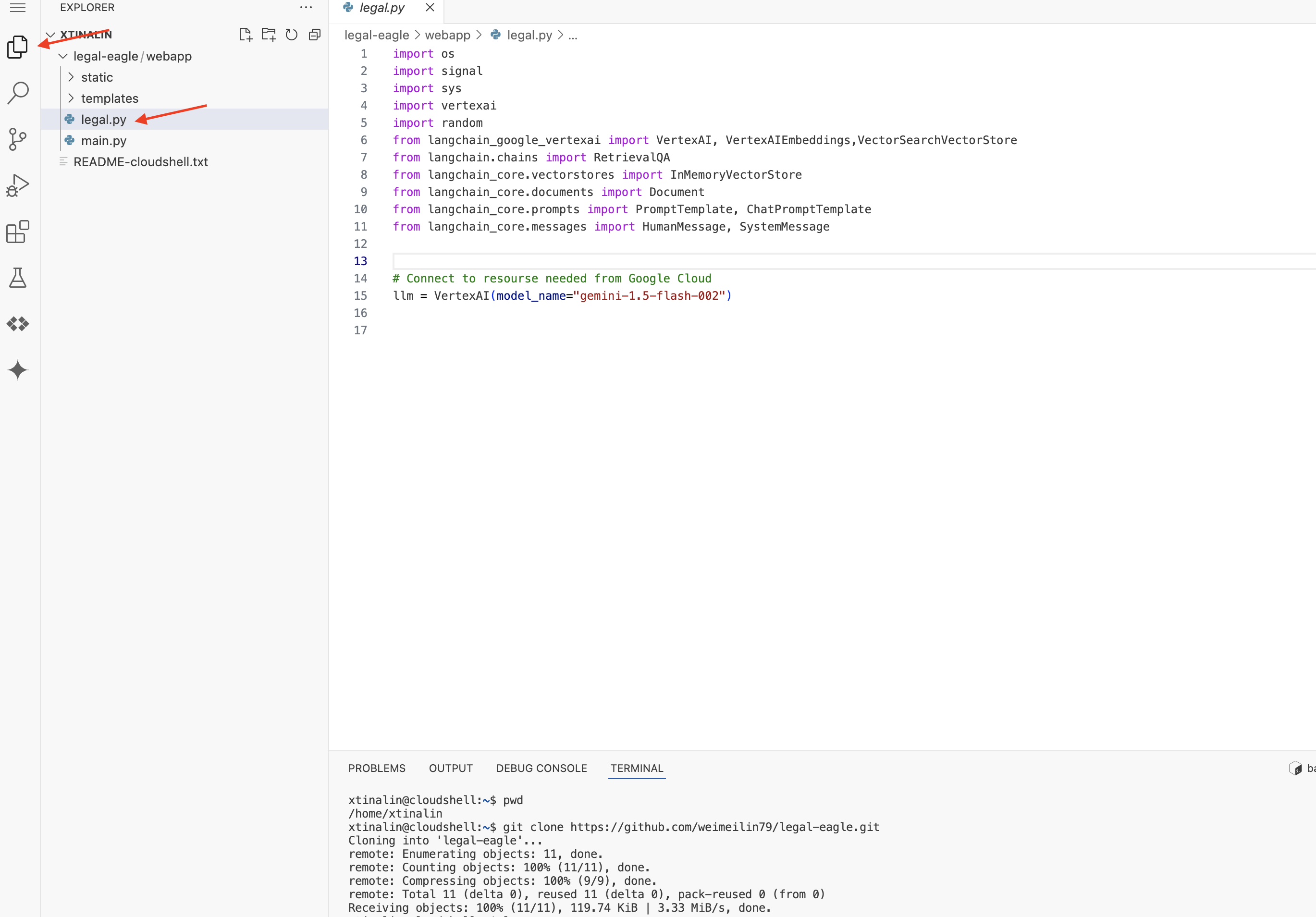Open the Extensions view
The image size is (1316, 917).
click(x=18, y=232)
